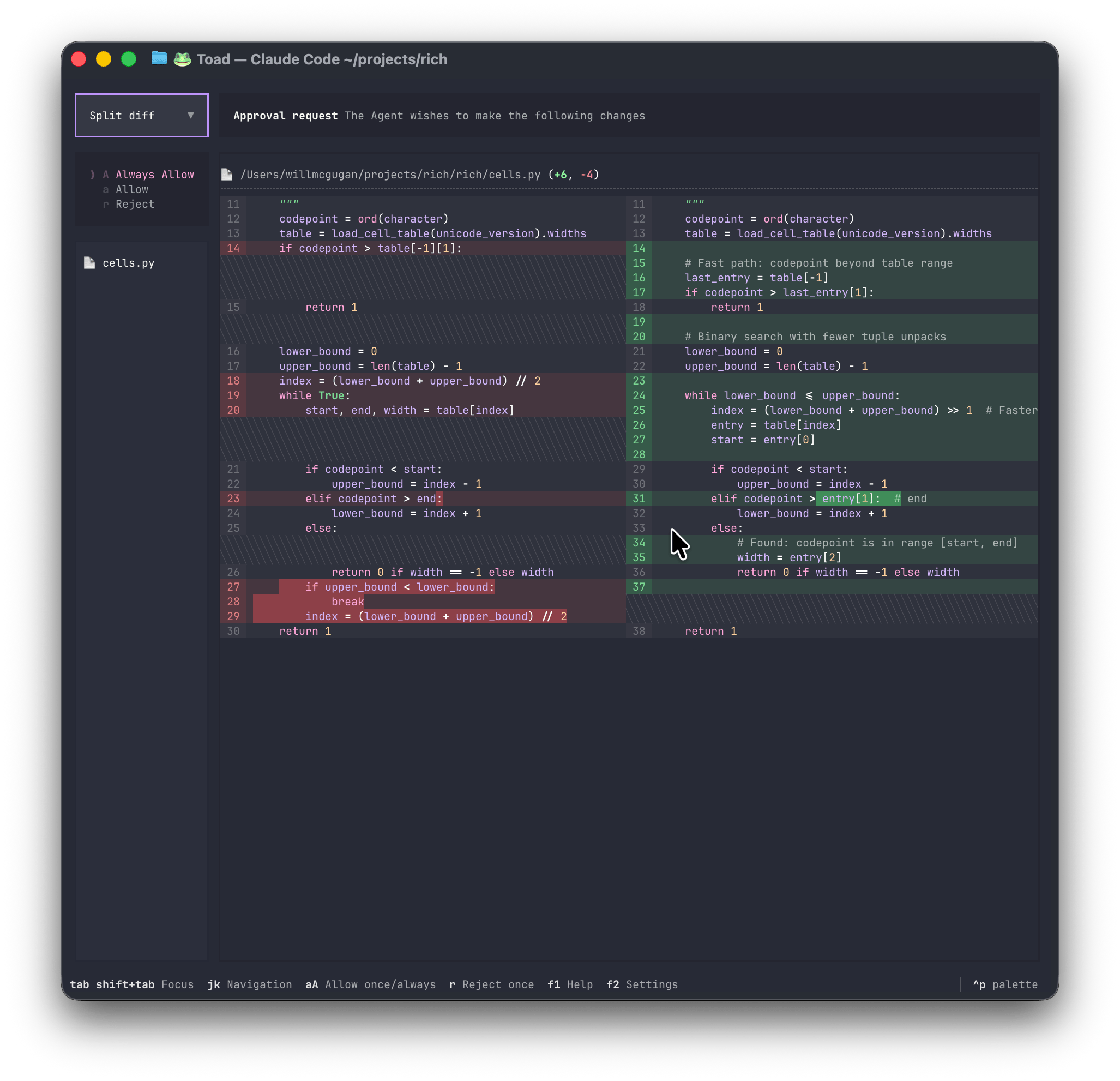This screenshot has height=1081, width=1120.
Task: Click Reject once in the footer bar
Action: (x=491, y=984)
